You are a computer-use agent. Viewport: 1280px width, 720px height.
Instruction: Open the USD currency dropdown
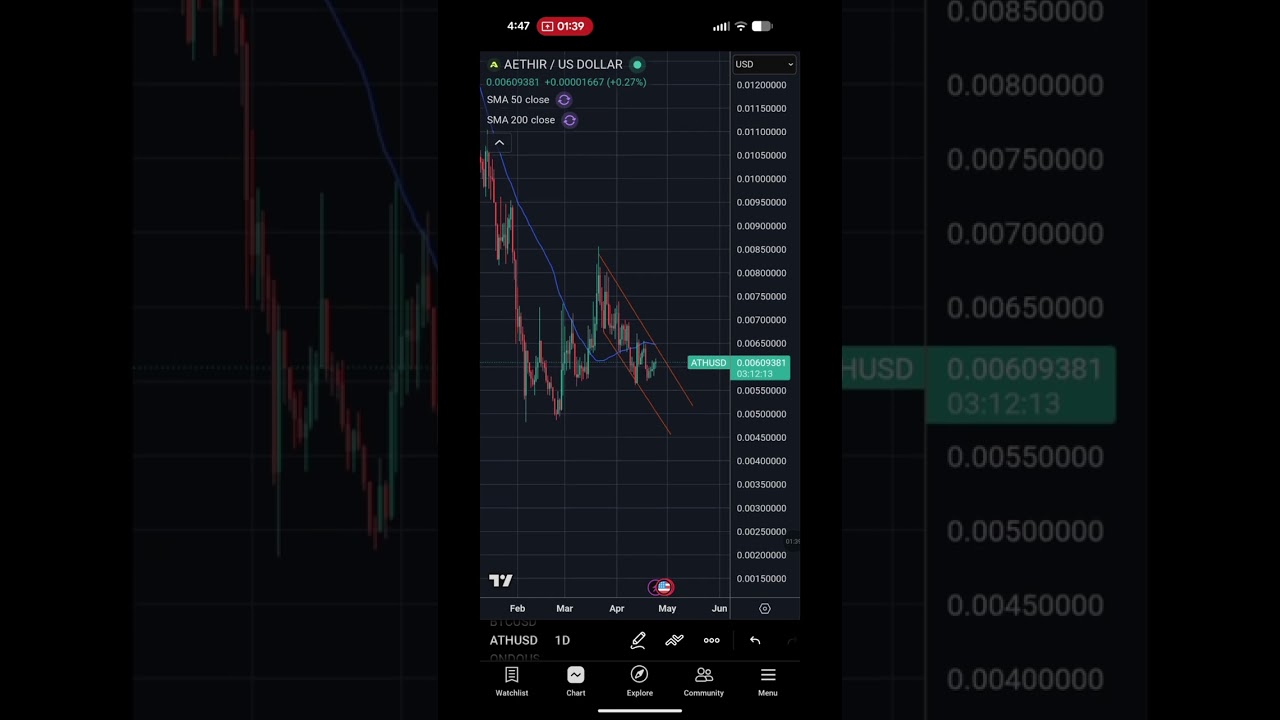(x=765, y=64)
